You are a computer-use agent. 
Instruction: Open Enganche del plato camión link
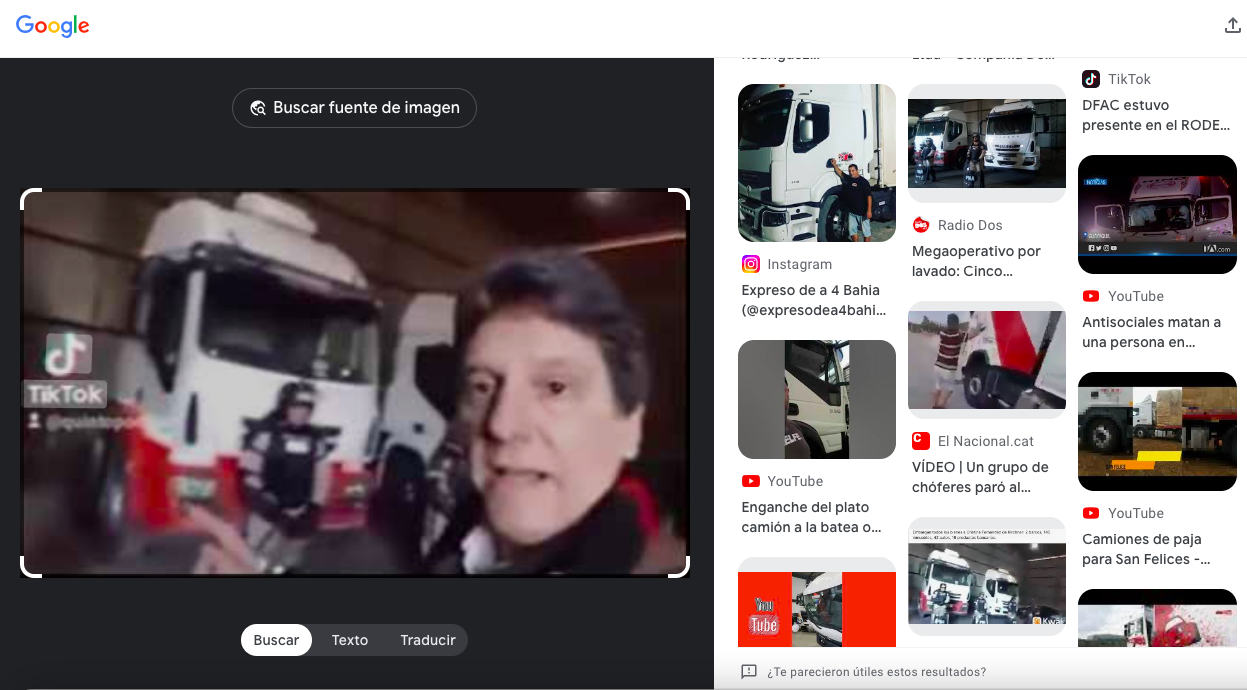[x=812, y=517]
